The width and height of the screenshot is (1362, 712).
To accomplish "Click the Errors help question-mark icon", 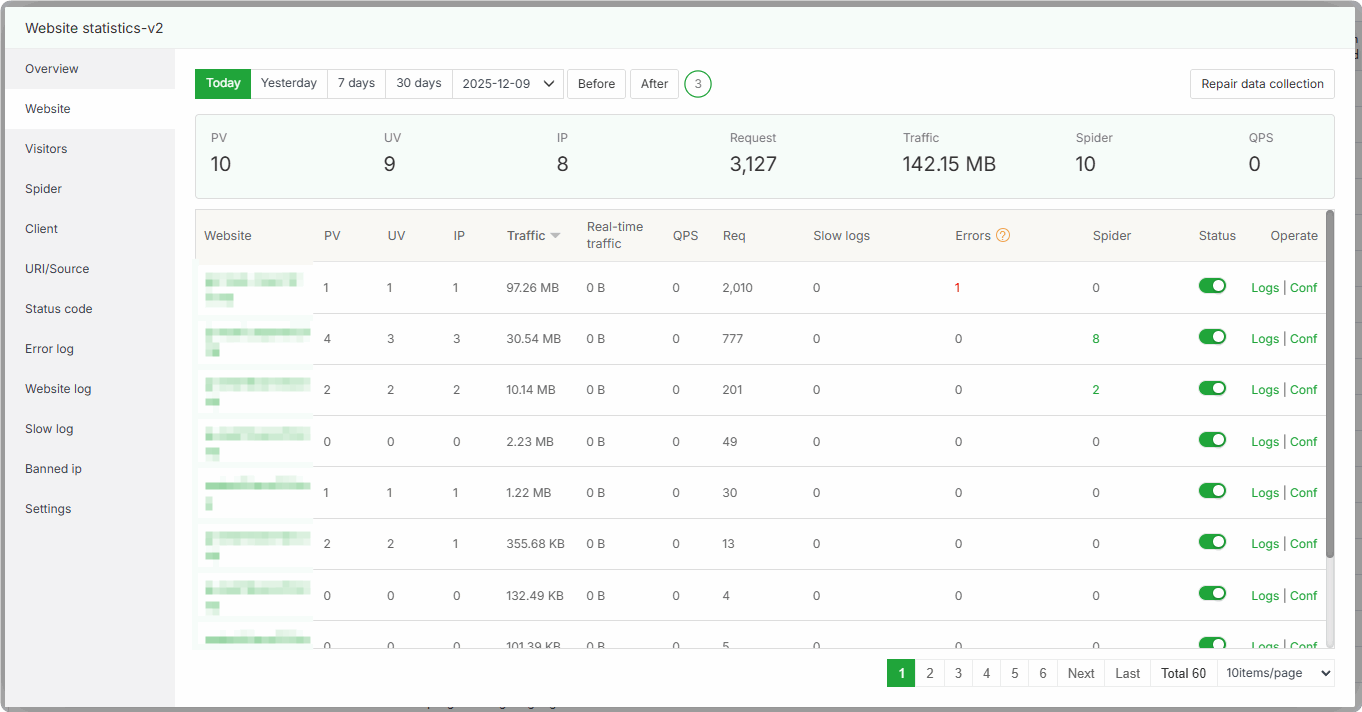I will (x=1003, y=236).
